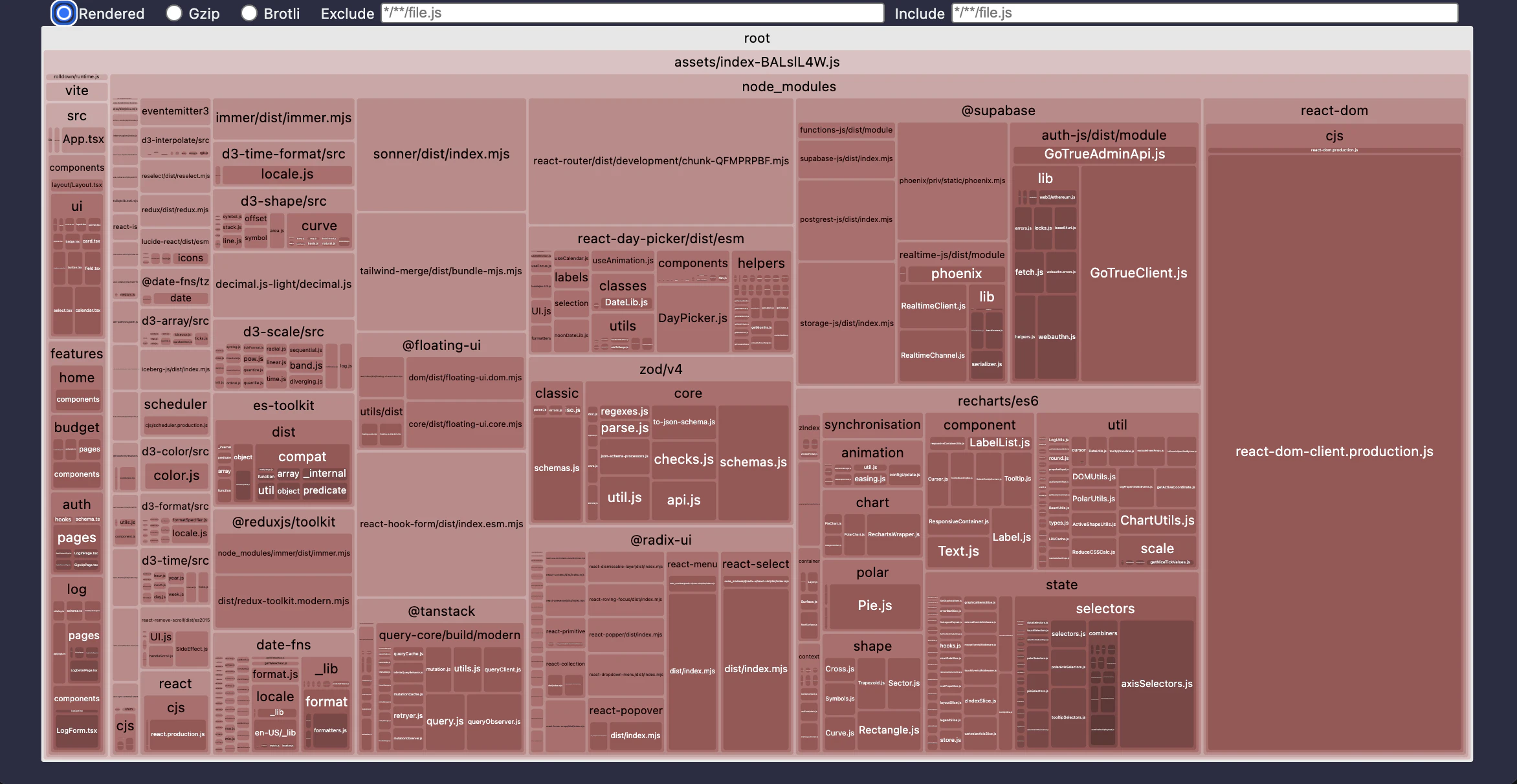Screen dimensions: 1517x784
Task: Click the root treemap header
Action: click(x=757, y=38)
